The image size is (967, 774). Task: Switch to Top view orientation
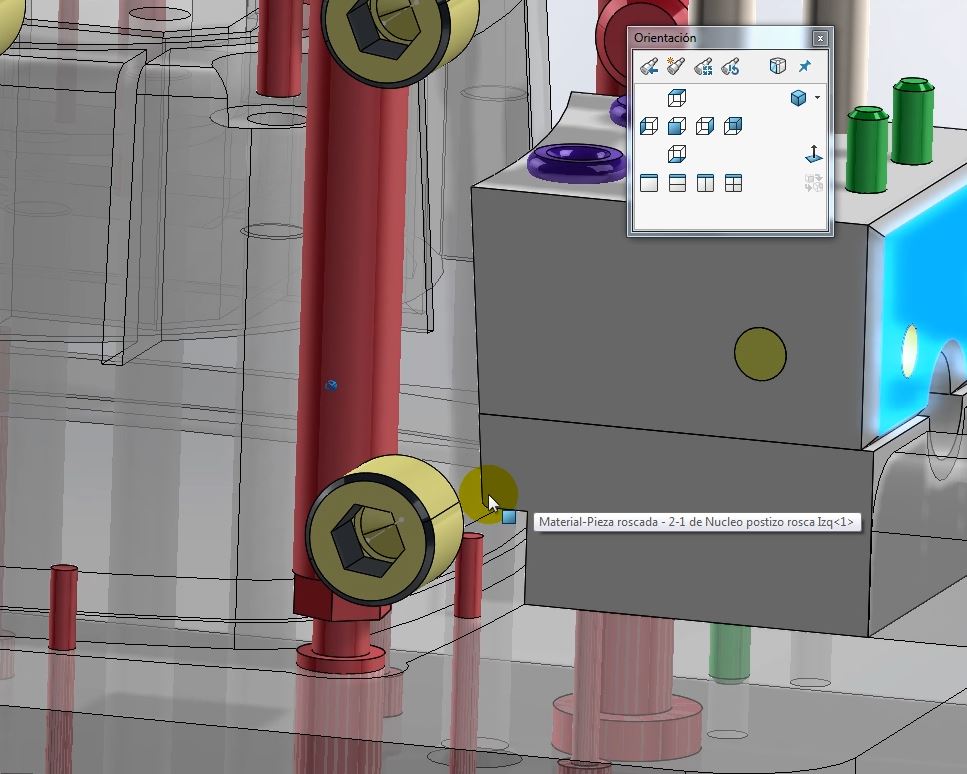[x=677, y=98]
